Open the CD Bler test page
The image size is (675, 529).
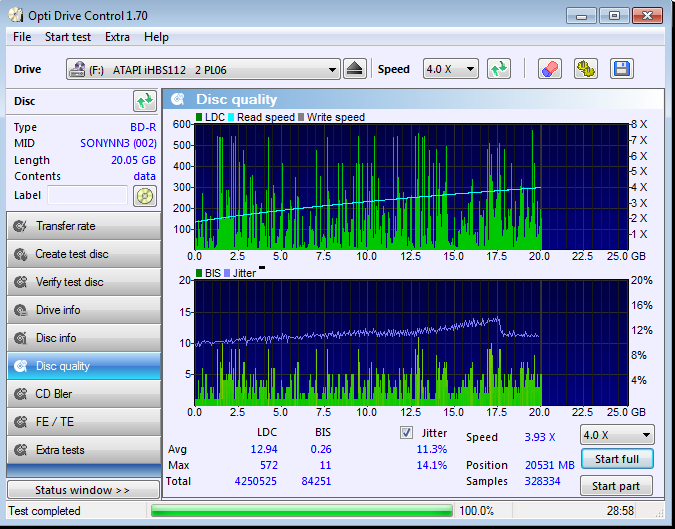pos(84,394)
